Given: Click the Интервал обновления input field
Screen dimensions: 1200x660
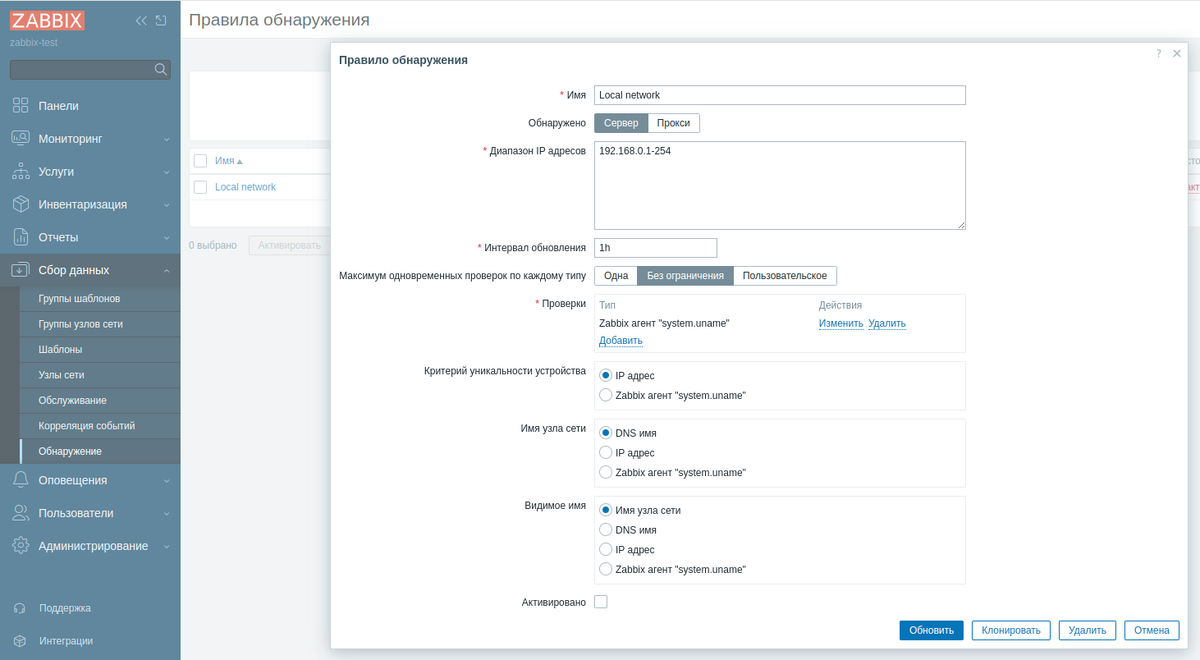Looking at the screenshot, I should [656, 248].
